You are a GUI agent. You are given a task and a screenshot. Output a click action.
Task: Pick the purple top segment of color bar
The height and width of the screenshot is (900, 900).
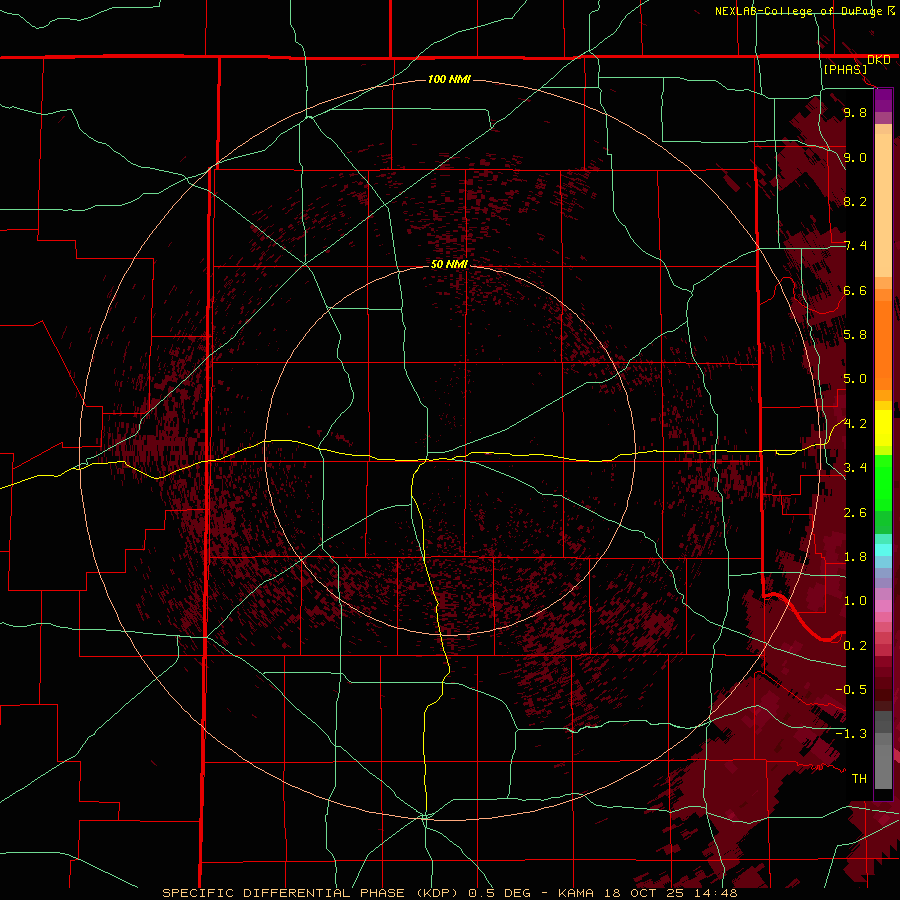click(883, 100)
